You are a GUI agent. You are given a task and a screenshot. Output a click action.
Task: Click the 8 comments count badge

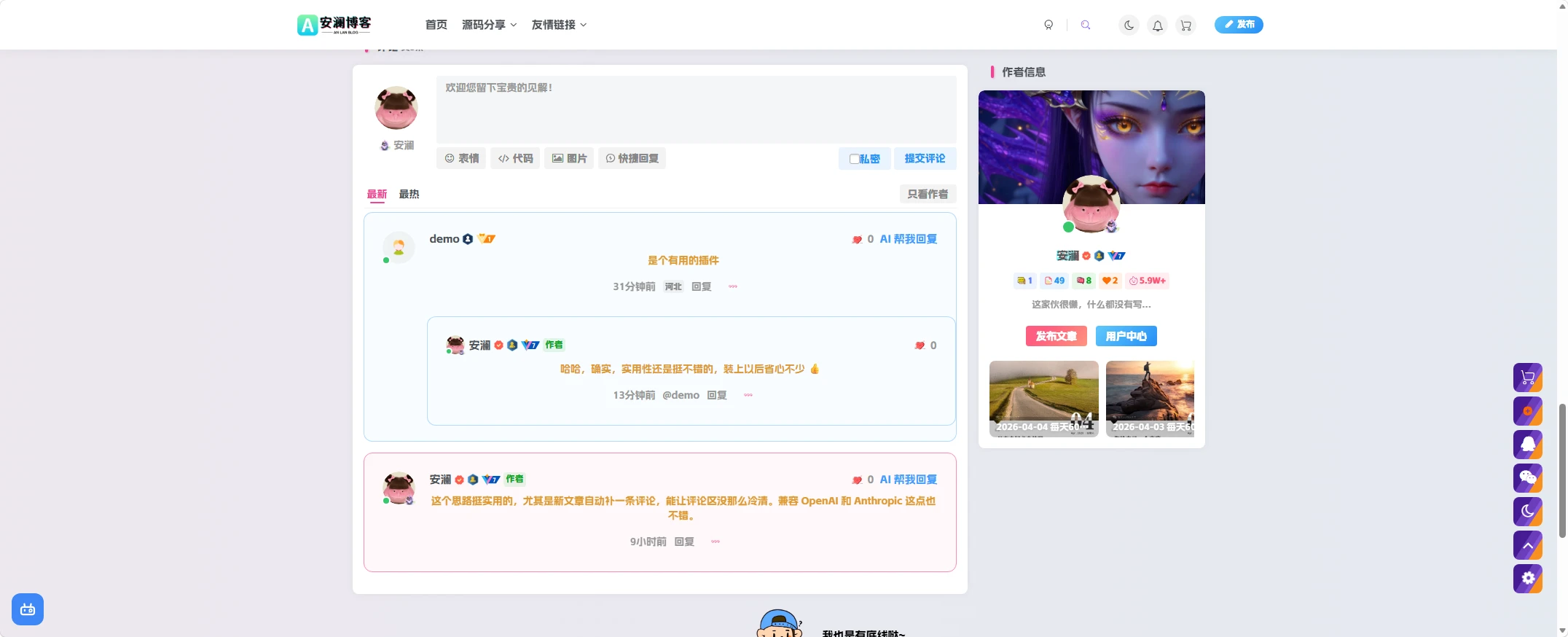click(1084, 281)
